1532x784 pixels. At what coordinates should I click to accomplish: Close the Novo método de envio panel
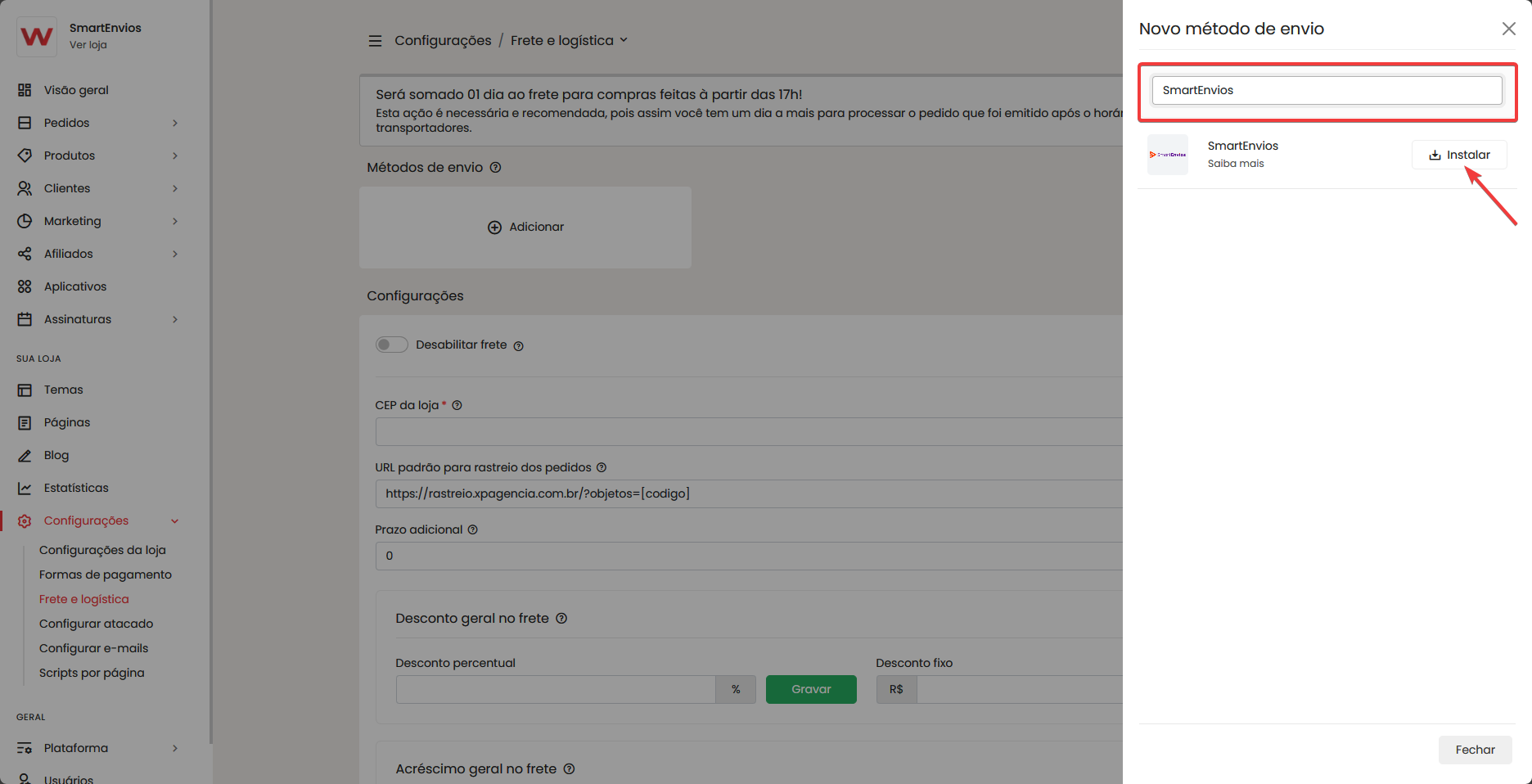[1508, 29]
